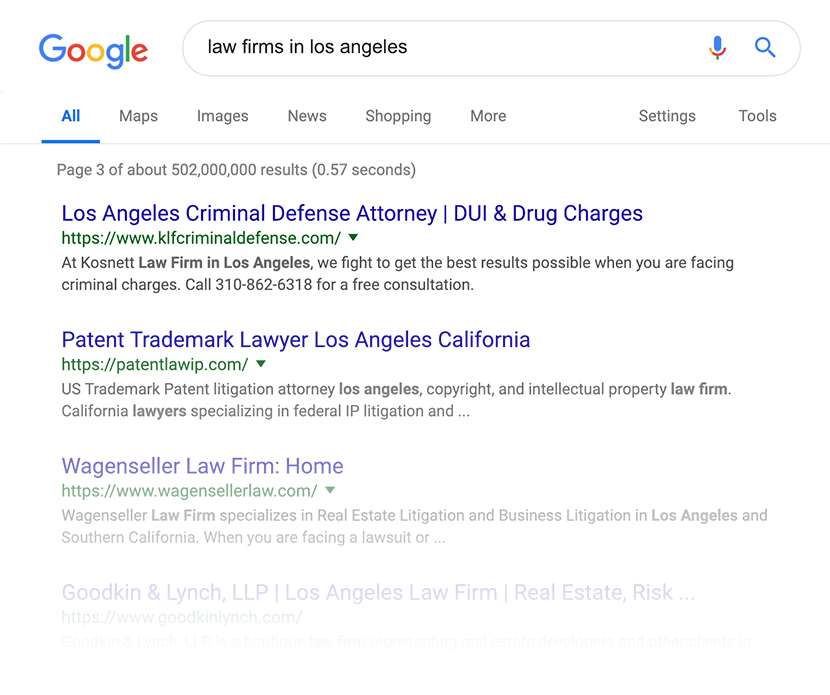
Task: Open the dropdown arrow next to klfcriminaldefense.com
Action: (352, 238)
